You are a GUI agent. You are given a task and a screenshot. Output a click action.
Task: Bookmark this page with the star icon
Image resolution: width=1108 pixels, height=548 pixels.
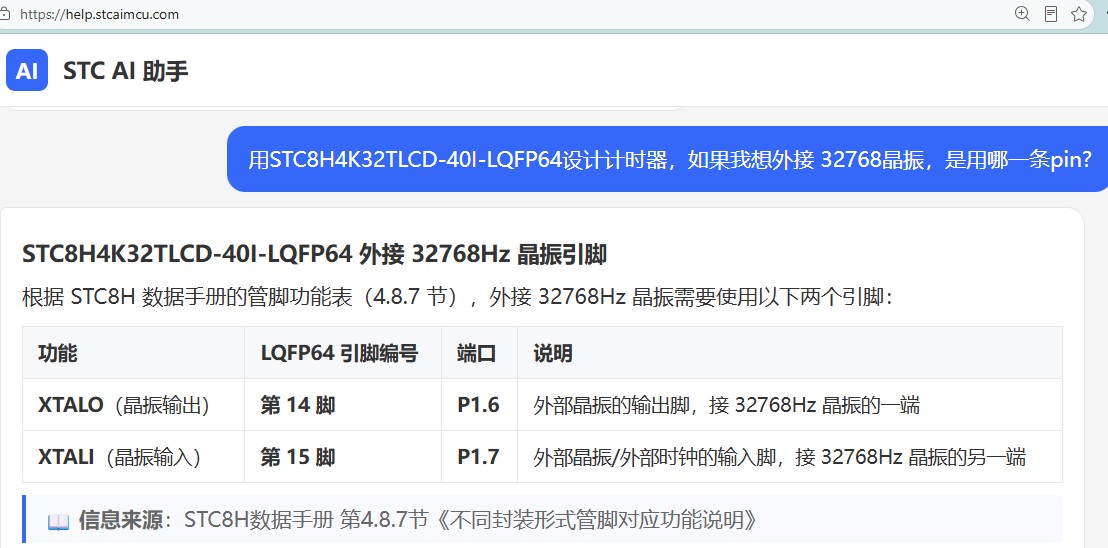(1079, 13)
